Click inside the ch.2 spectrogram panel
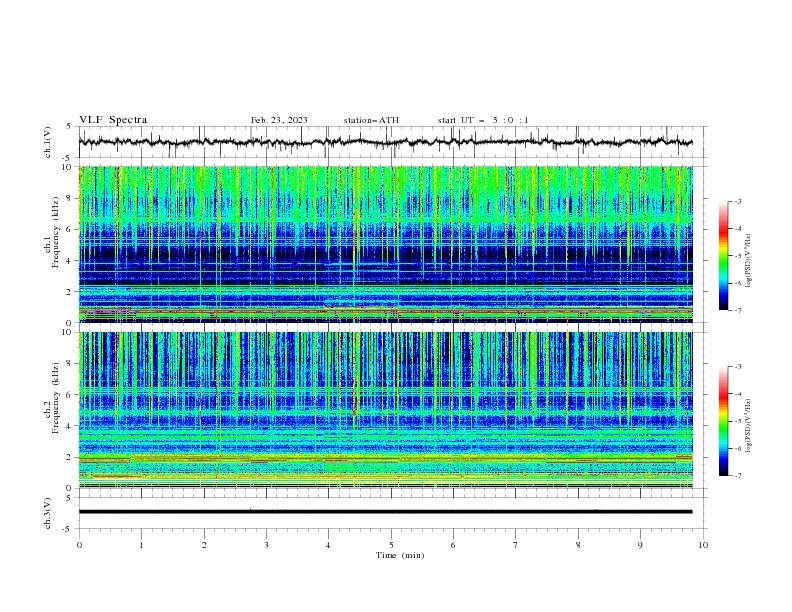792x612 pixels. point(390,410)
